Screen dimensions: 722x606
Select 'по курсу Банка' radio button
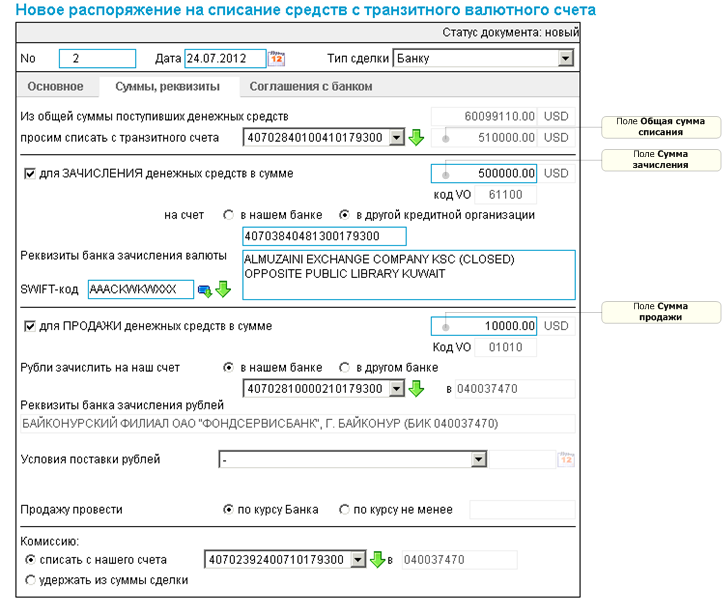point(228,510)
